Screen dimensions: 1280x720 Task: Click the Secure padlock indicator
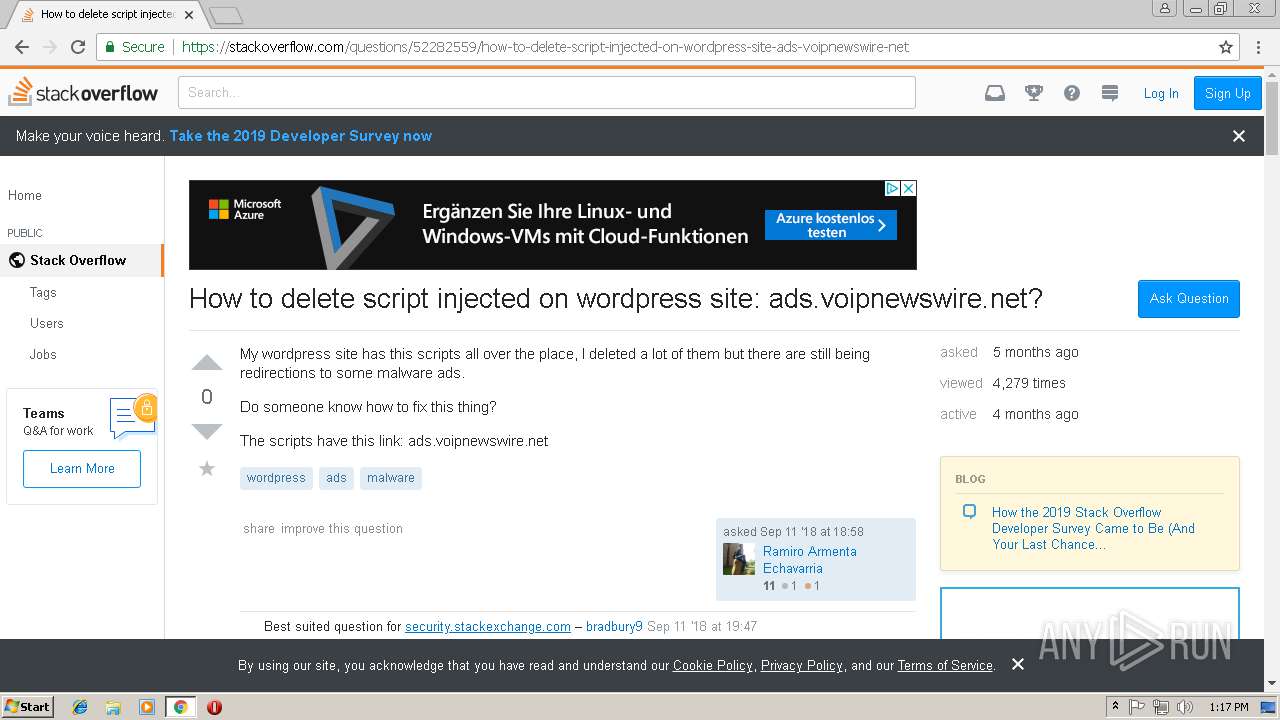(x=133, y=47)
